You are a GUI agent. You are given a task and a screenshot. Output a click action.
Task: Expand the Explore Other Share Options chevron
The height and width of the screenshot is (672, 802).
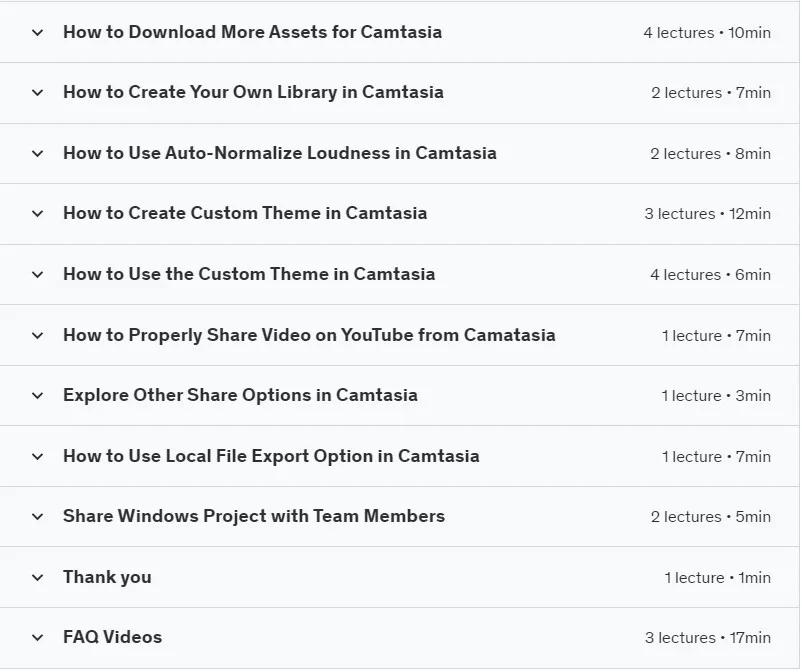click(37, 396)
